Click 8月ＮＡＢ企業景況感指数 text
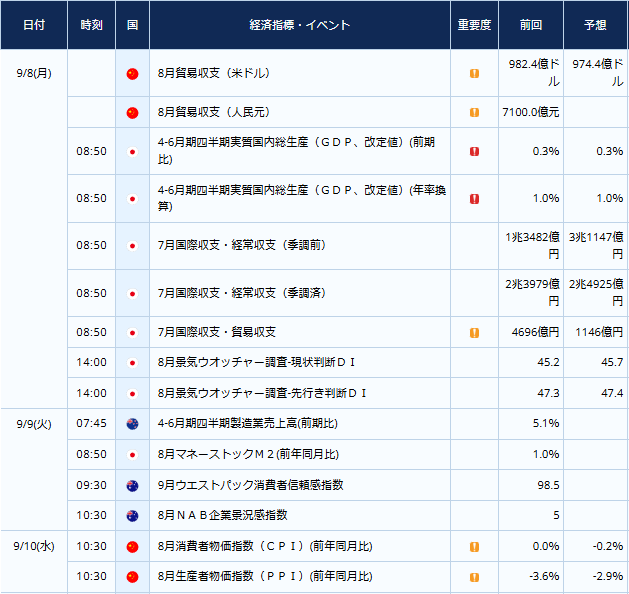Screen dimensions: 629x594 click(x=222, y=515)
